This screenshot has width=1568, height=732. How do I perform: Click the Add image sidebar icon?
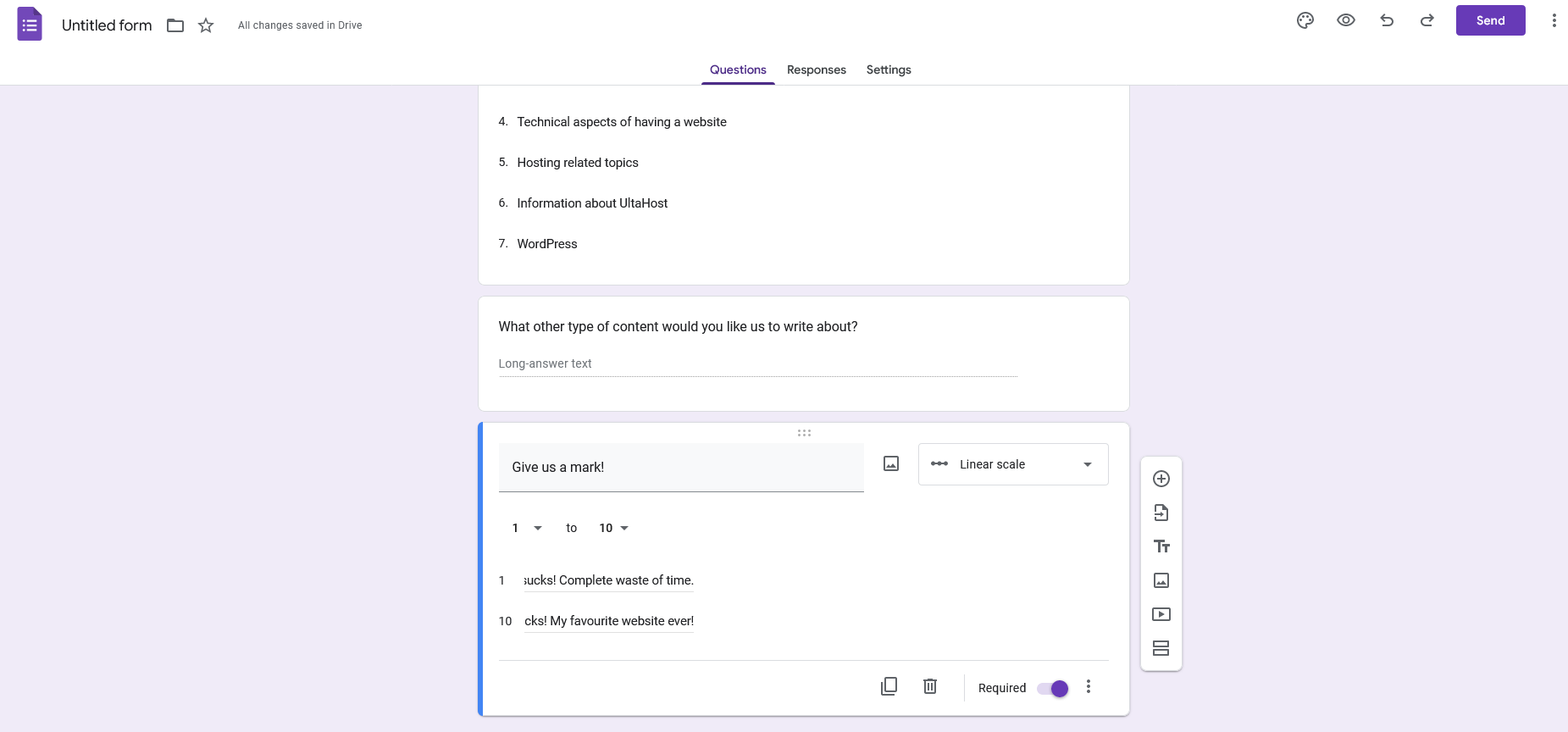[x=1161, y=580]
